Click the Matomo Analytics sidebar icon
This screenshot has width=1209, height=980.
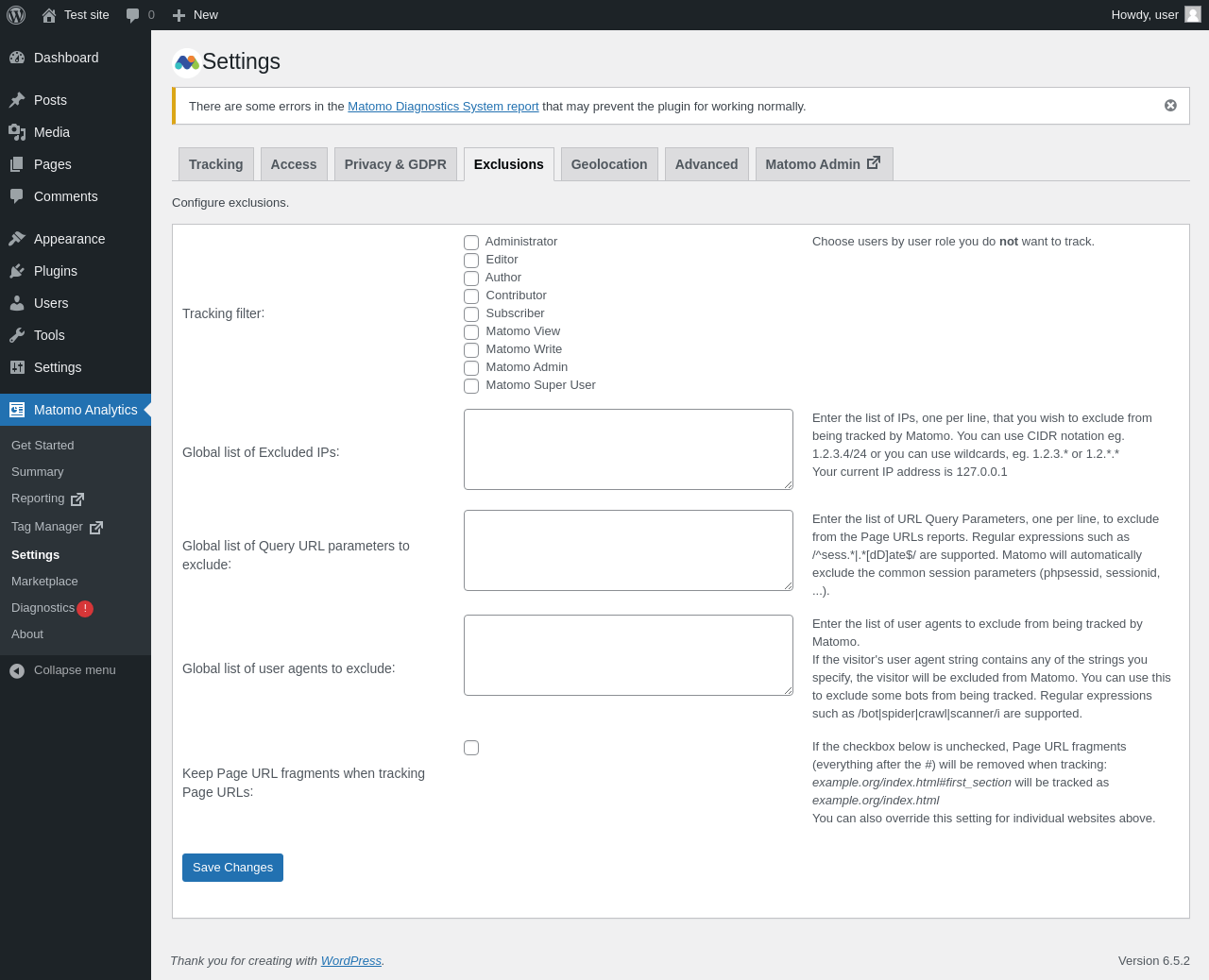click(x=17, y=410)
